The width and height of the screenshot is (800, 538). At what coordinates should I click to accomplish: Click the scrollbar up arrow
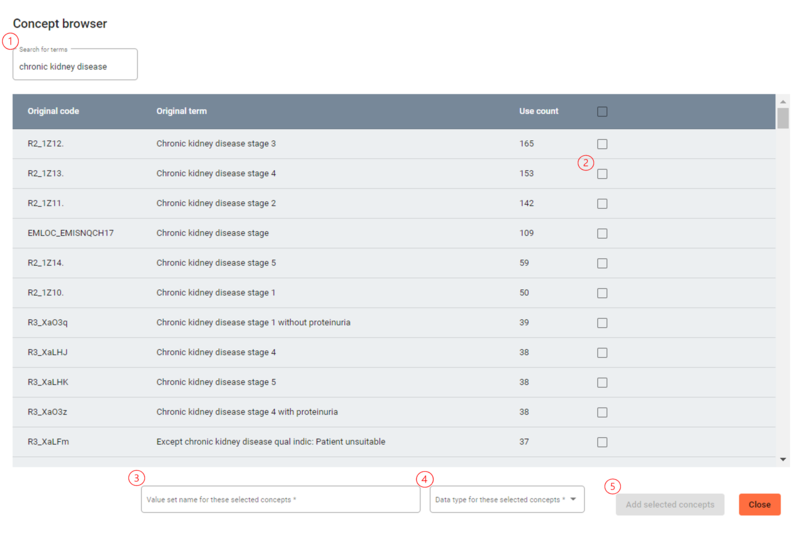pyautogui.click(x=783, y=102)
